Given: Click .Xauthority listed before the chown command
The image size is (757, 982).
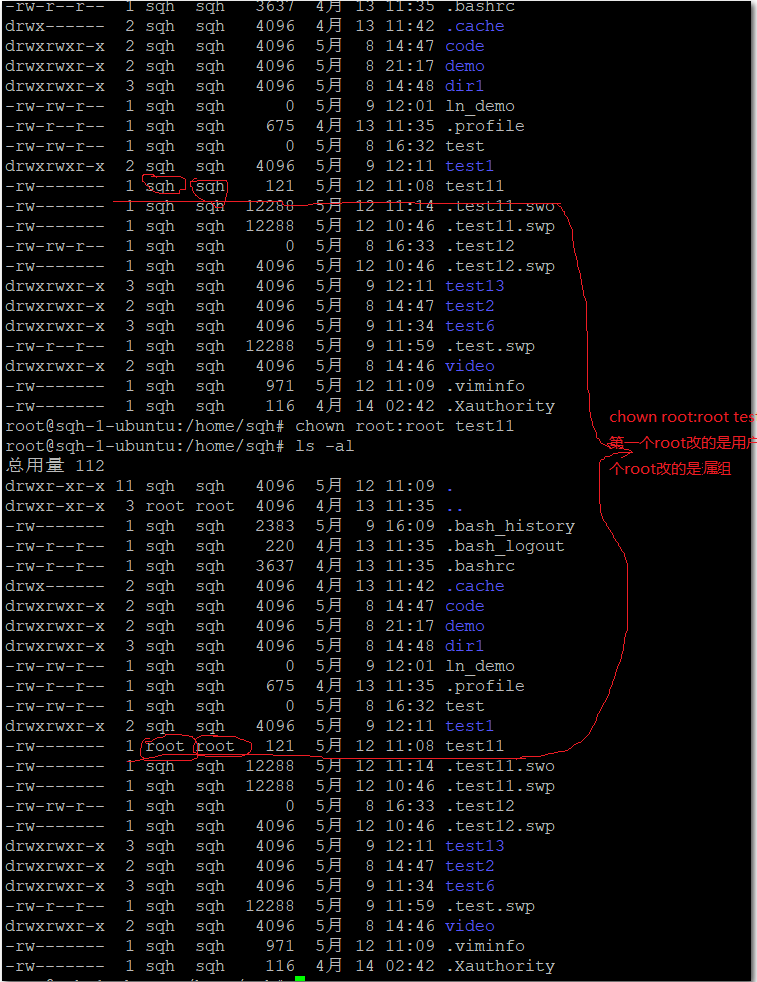Looking at the screenshot, I should [500, 406].
